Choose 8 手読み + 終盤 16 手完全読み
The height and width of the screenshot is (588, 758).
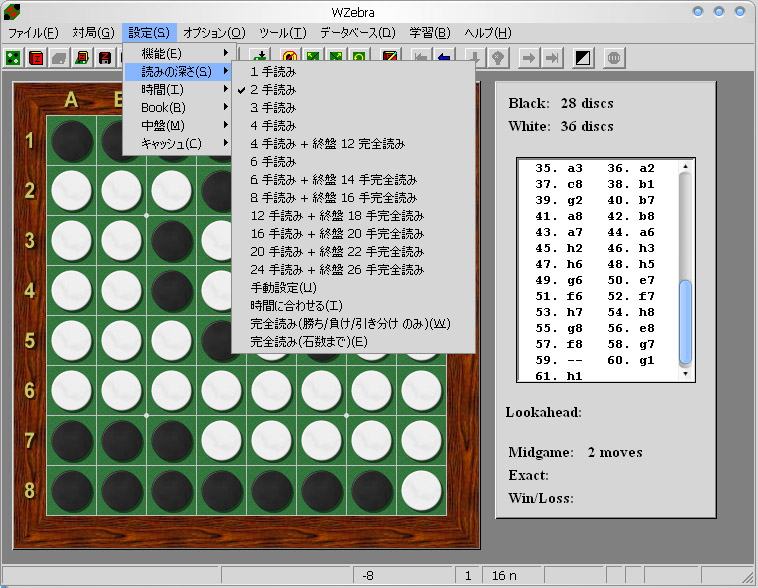click(x=353, y=197)
